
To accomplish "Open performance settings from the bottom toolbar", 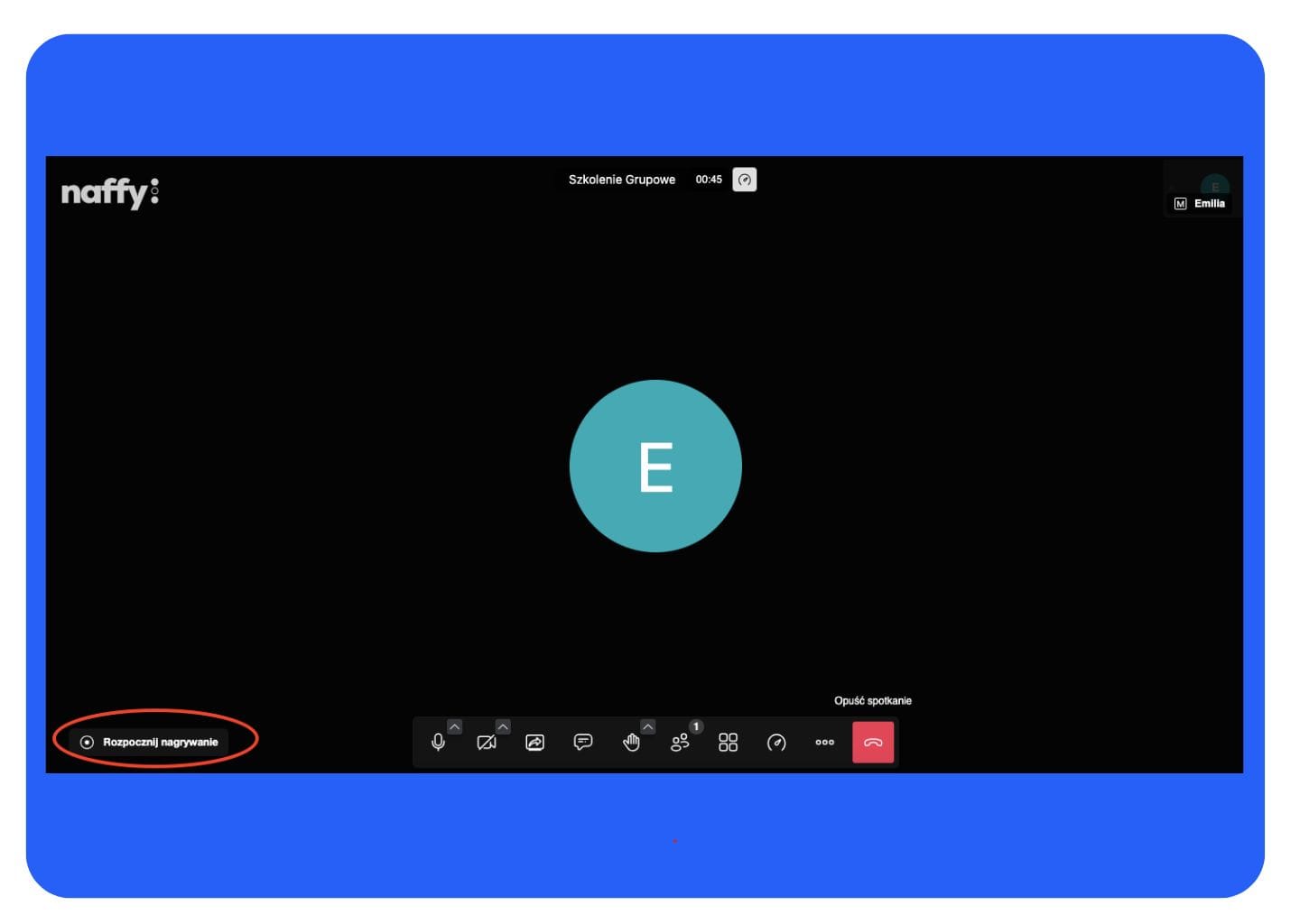I will [x=776, y=743].
